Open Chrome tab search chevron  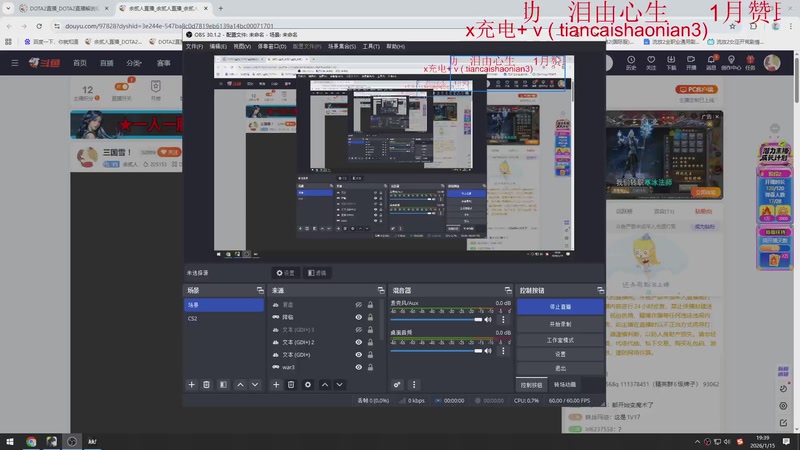[x=8, y=8]
